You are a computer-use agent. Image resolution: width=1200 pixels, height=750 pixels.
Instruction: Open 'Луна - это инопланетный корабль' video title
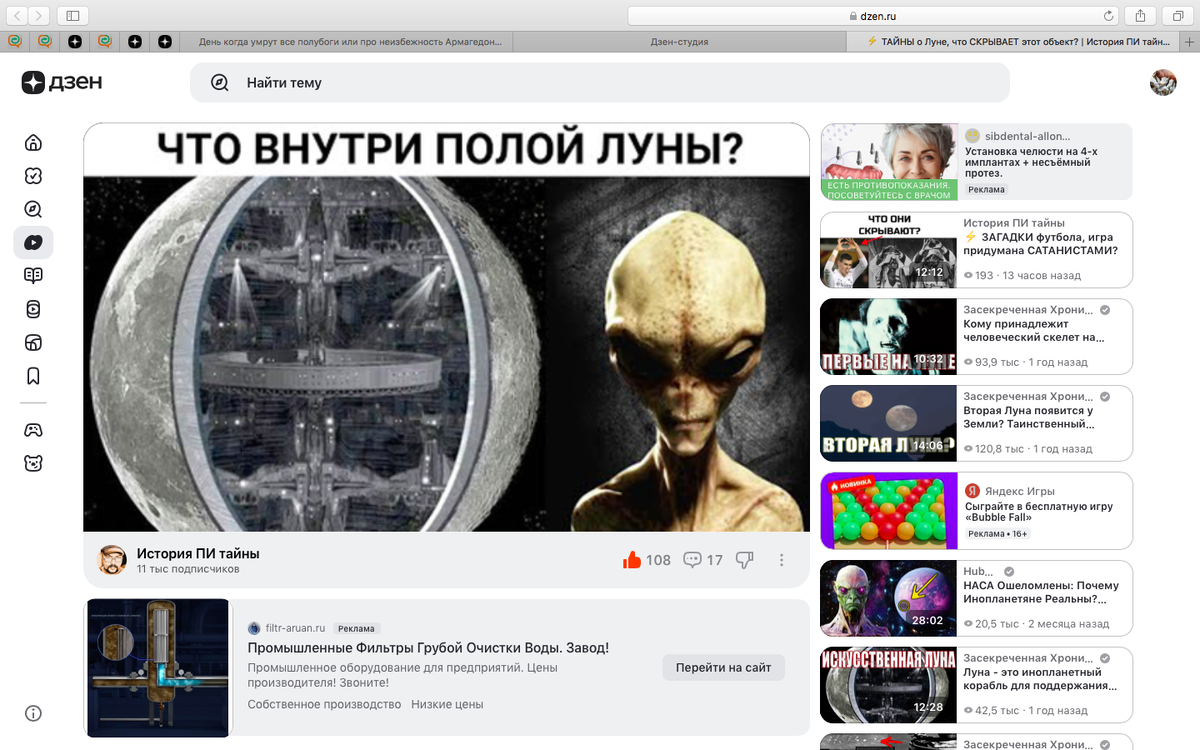click(1040, 679)
